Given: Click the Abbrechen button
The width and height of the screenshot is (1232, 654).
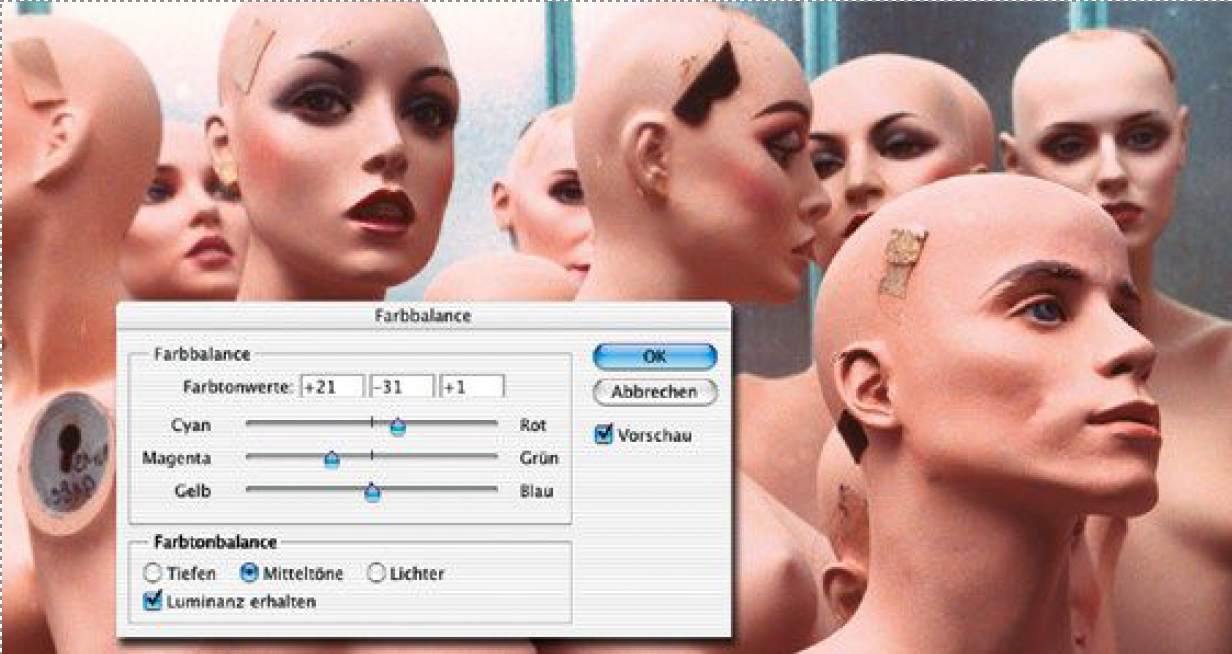Looking at the screenshot, I should pos(655,392).
